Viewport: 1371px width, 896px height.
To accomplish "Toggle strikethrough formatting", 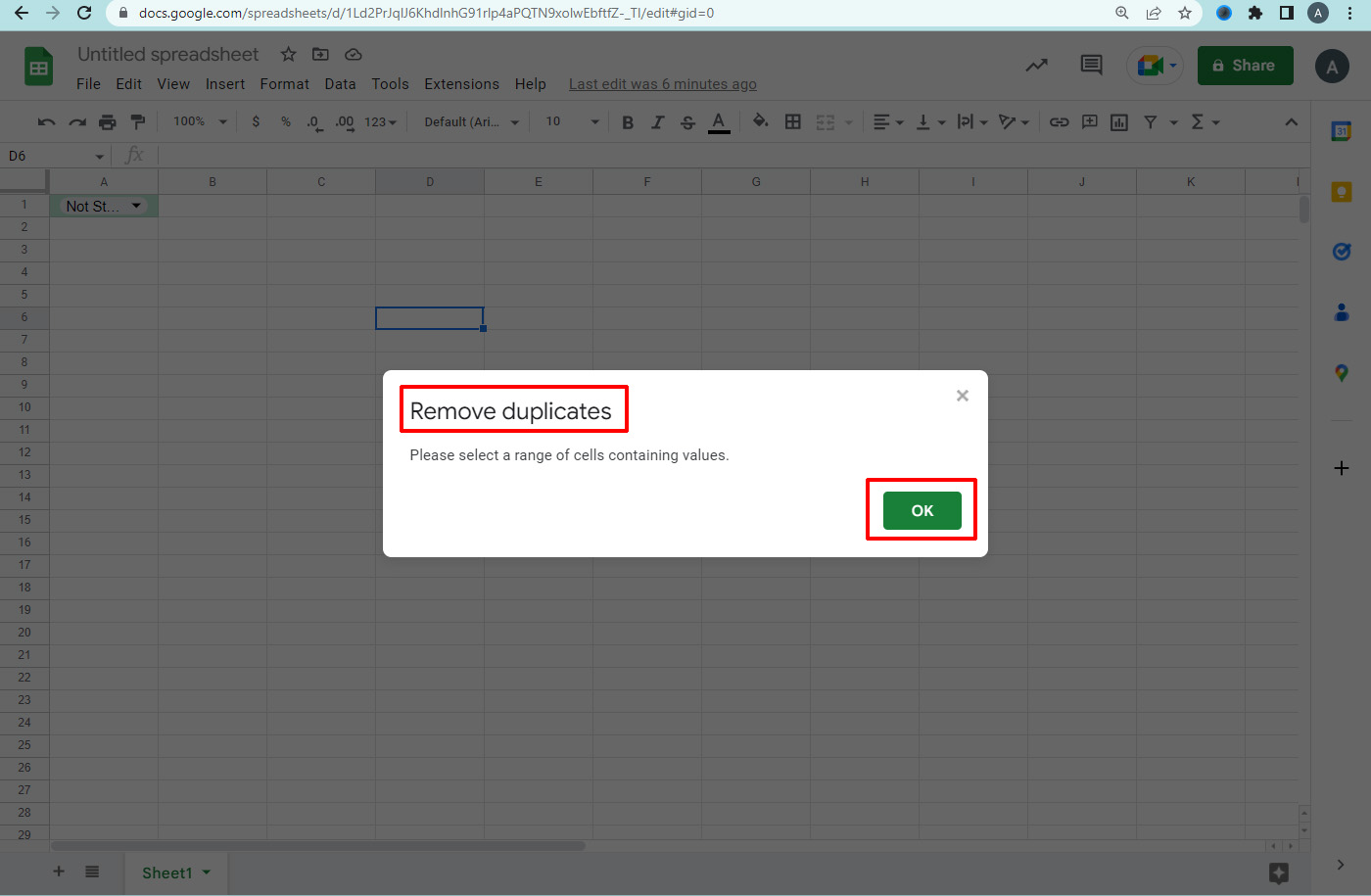I will [x=687, y=122].
